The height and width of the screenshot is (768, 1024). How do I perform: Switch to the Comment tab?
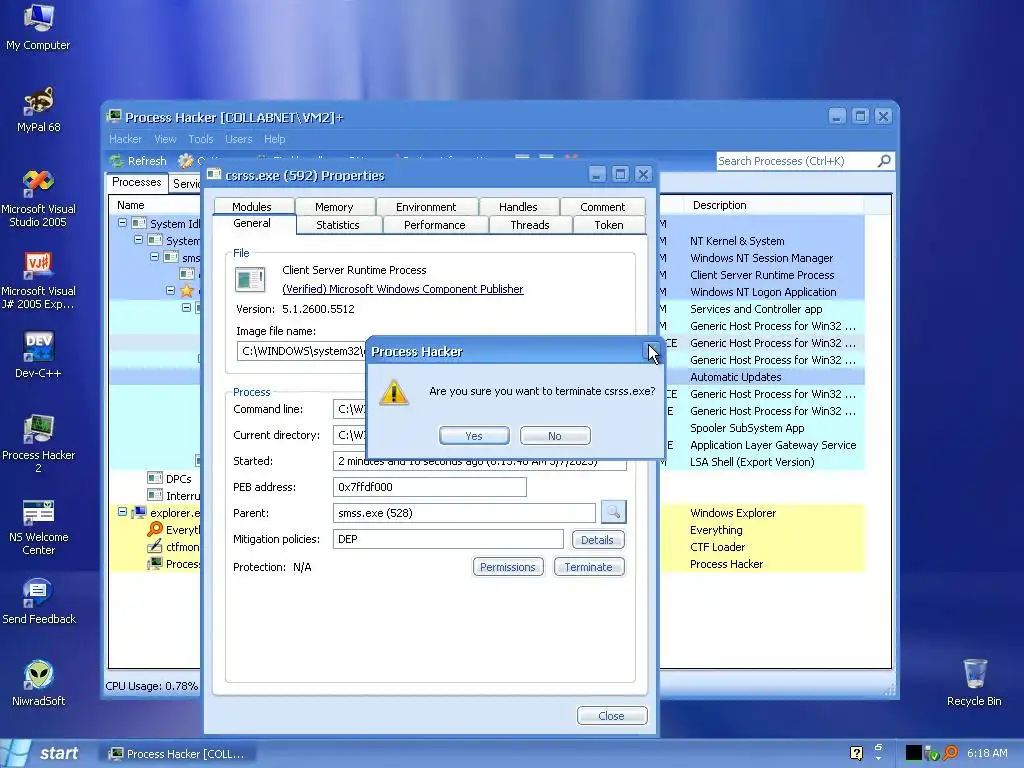(602, 206)
